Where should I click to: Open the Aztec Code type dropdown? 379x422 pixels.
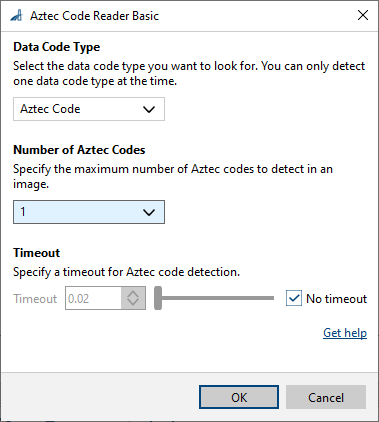89,109
